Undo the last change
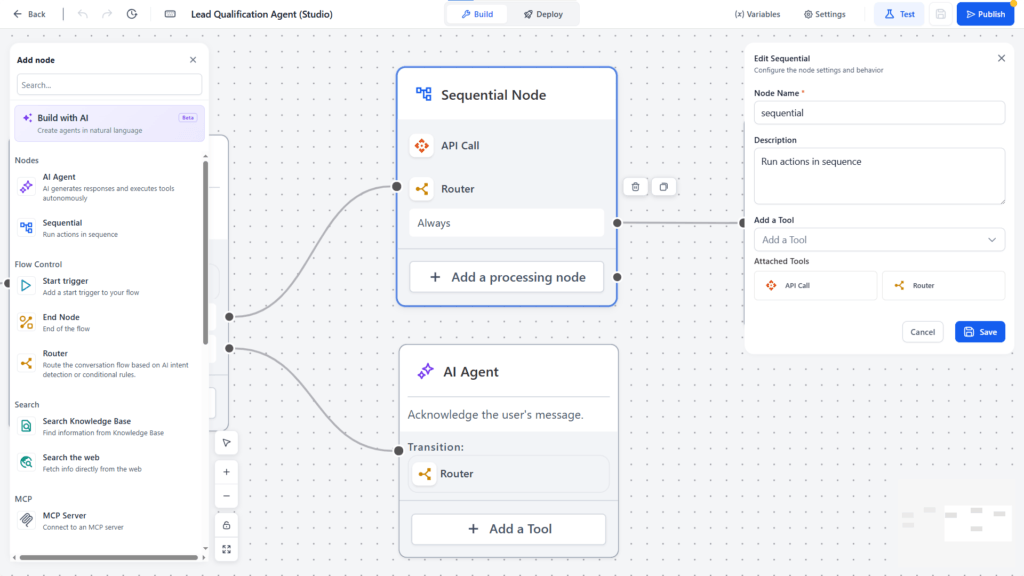The height and width of the screenshot is (576, 1024). coord(82,14)
